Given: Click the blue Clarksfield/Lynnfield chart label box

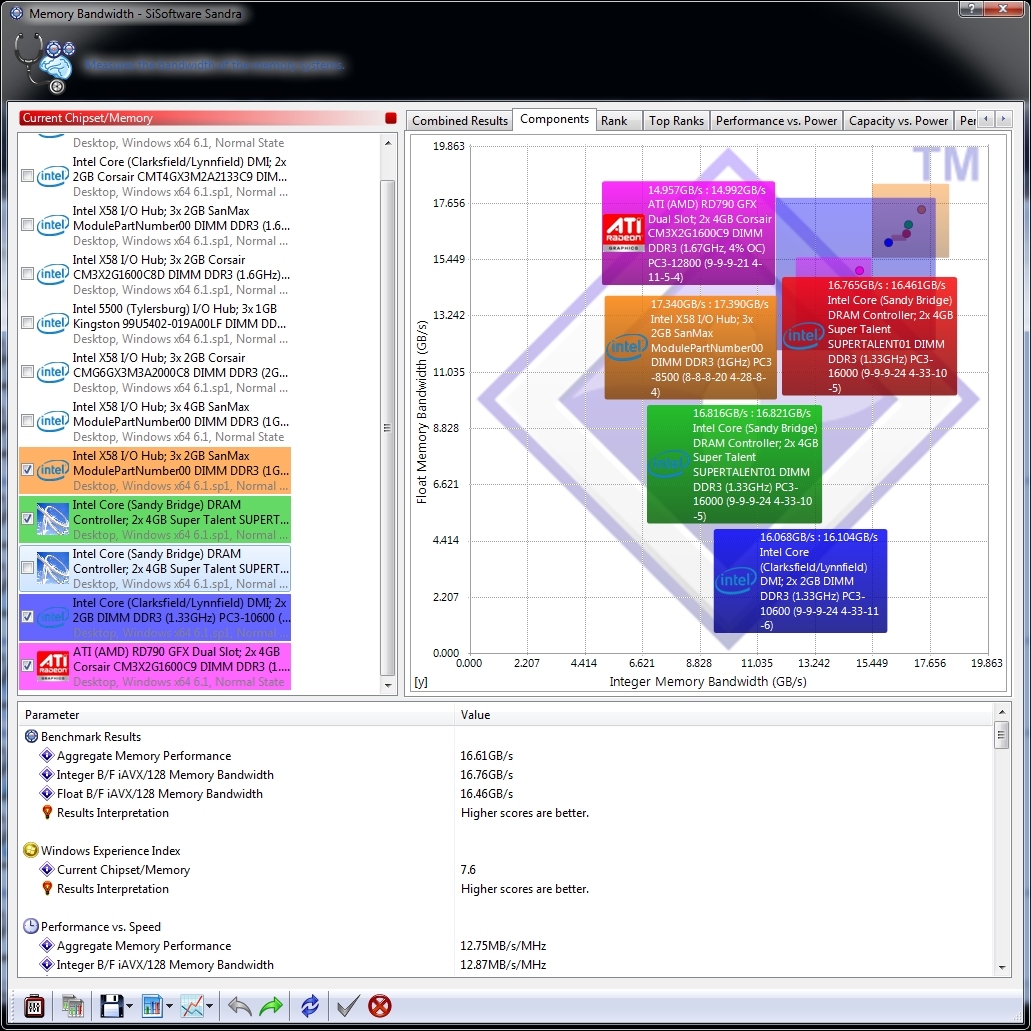Looking at the screenshot, I should [800, 581].
